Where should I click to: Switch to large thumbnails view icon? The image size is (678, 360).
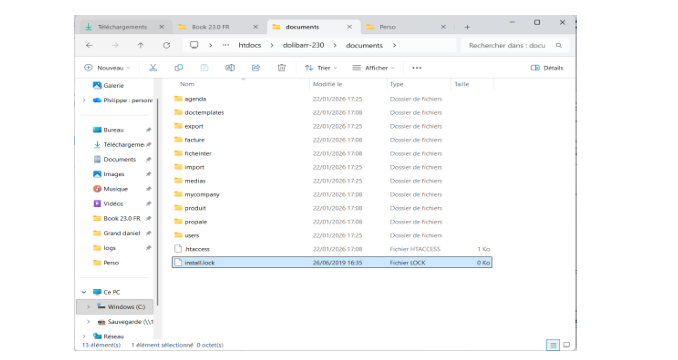point(566,345)
